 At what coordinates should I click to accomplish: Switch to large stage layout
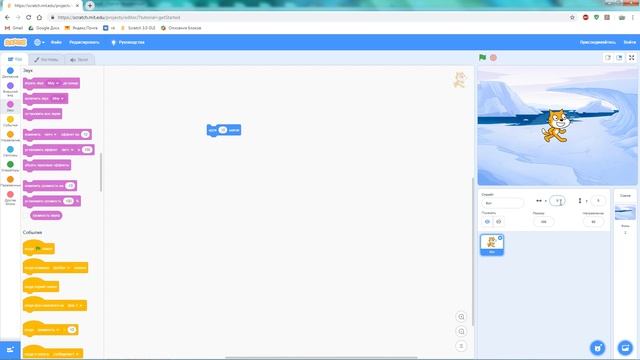pos(619,58)
